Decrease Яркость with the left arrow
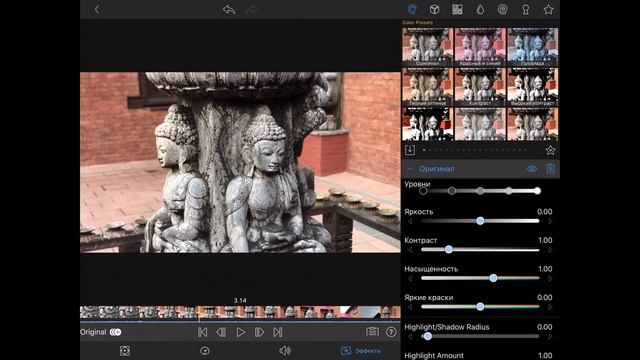The height and width of the screenshot is (360, 640). (x=410, y=221)
